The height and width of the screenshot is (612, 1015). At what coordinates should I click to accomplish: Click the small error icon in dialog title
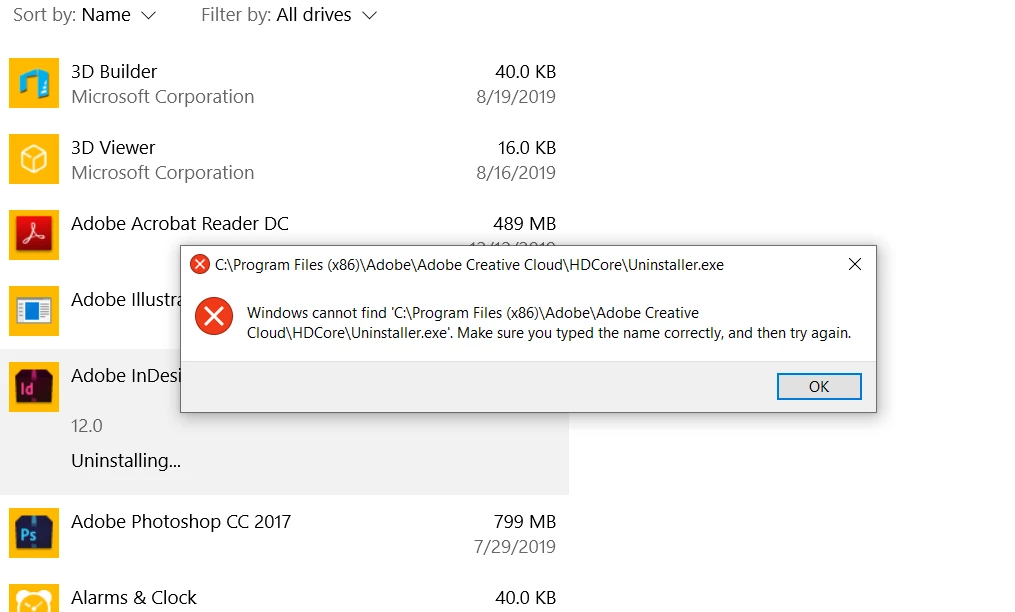pos(199,264)
